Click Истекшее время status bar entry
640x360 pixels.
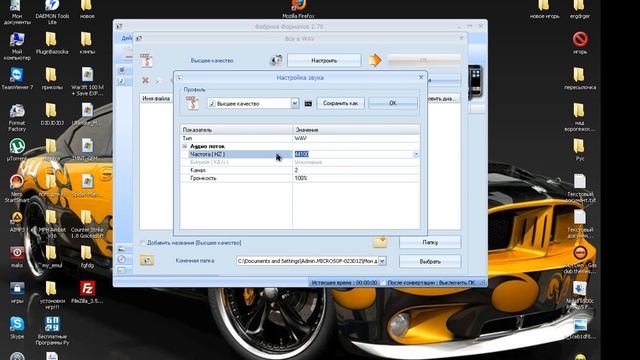[344, 282]
